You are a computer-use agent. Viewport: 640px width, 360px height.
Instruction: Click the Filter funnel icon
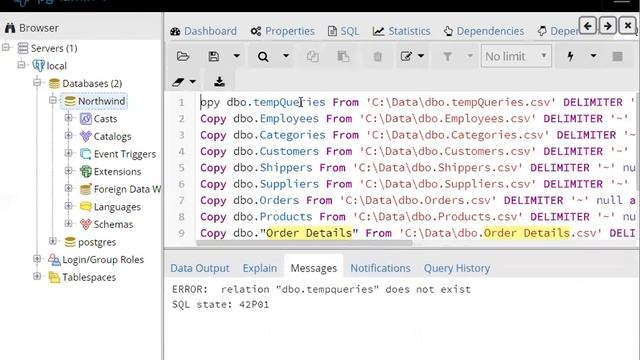click(448, 56)
